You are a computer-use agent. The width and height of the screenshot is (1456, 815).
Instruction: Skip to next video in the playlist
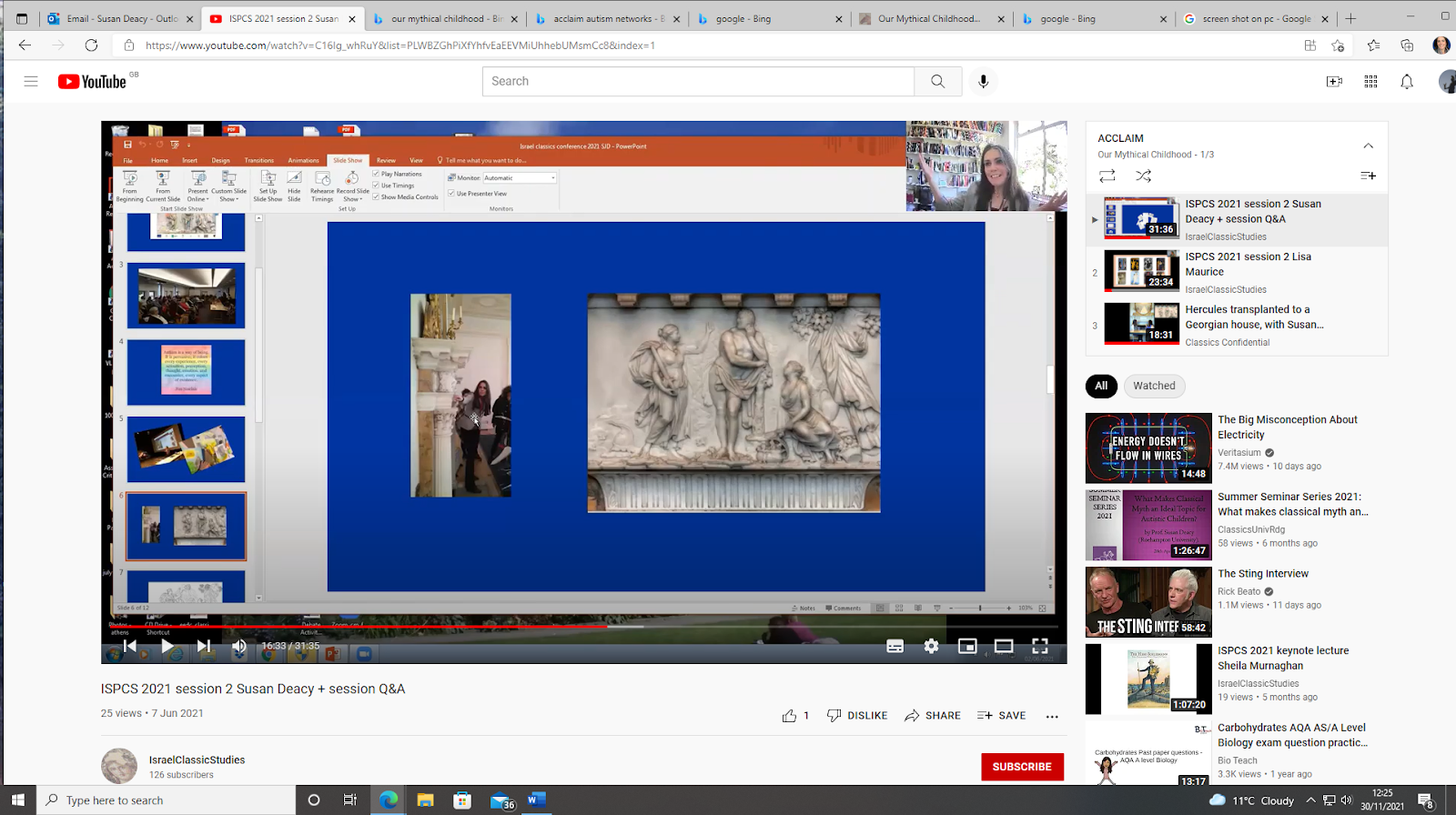(204, 646)
